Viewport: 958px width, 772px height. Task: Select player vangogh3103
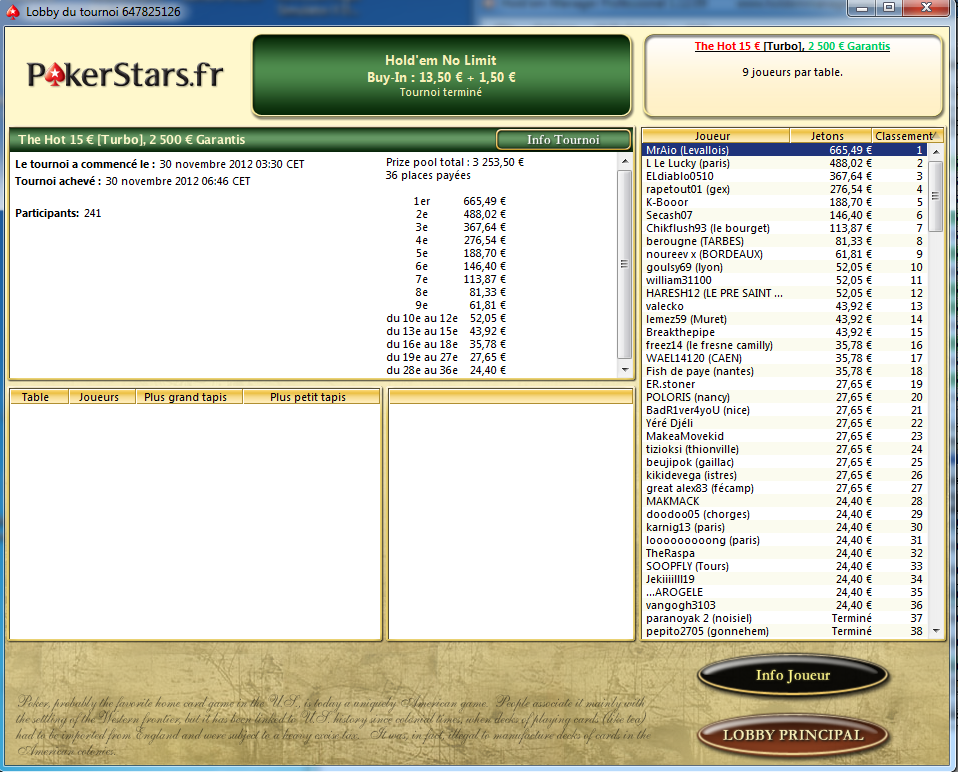(785, 606)
